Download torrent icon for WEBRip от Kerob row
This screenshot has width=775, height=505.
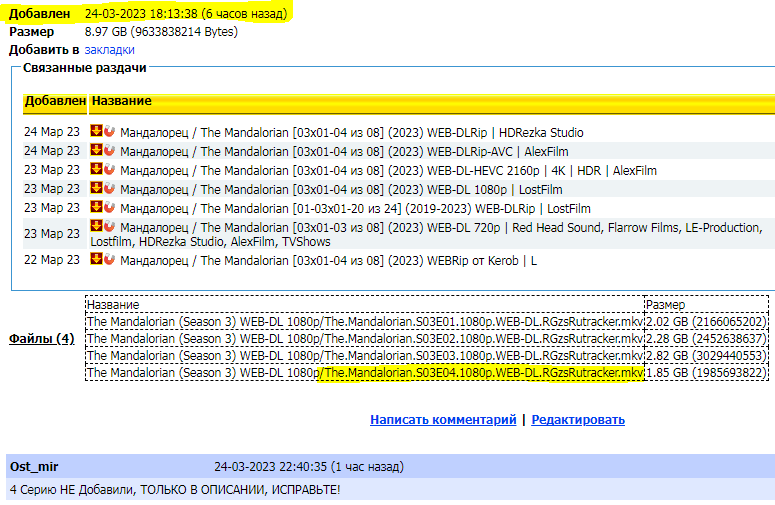pyautogui.click(x=96, y=258)
